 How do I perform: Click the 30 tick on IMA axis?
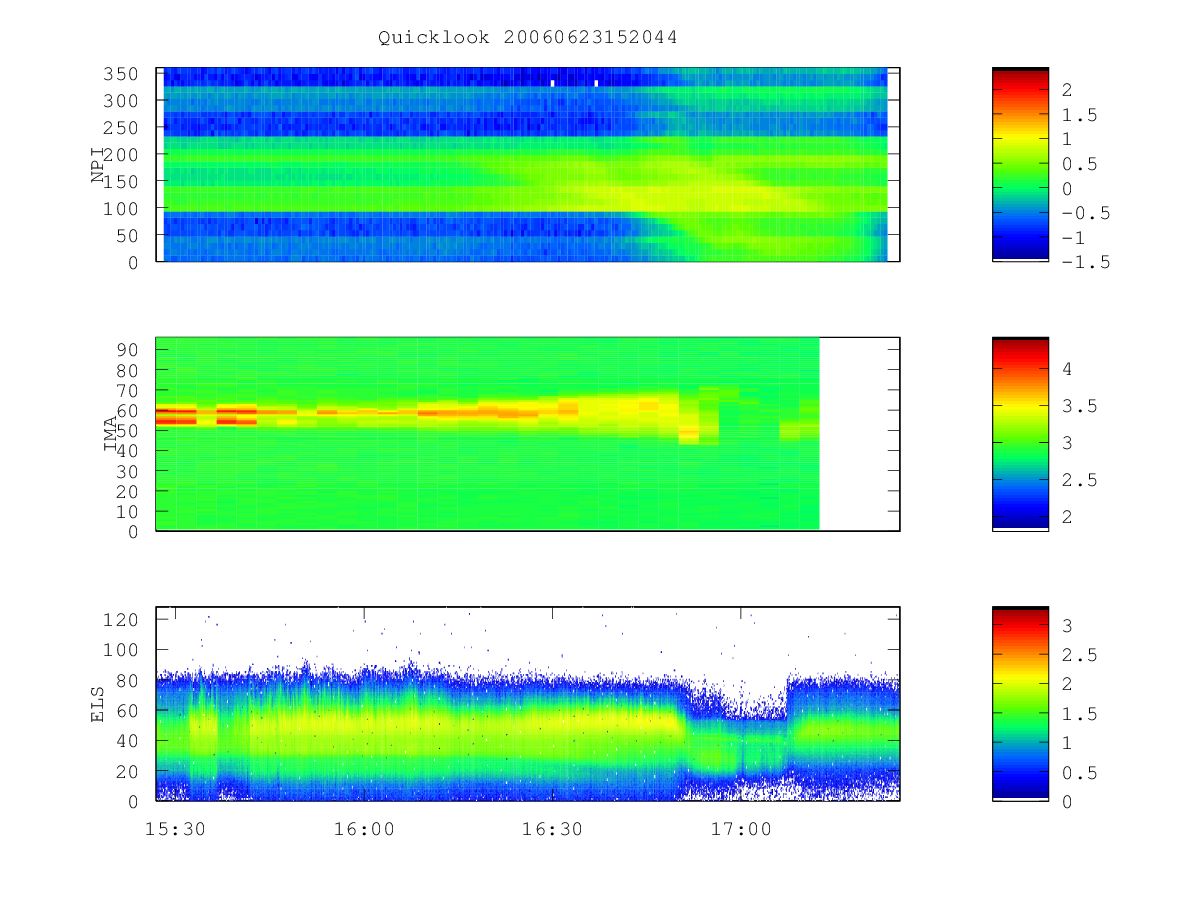click(x=129, y=471)
